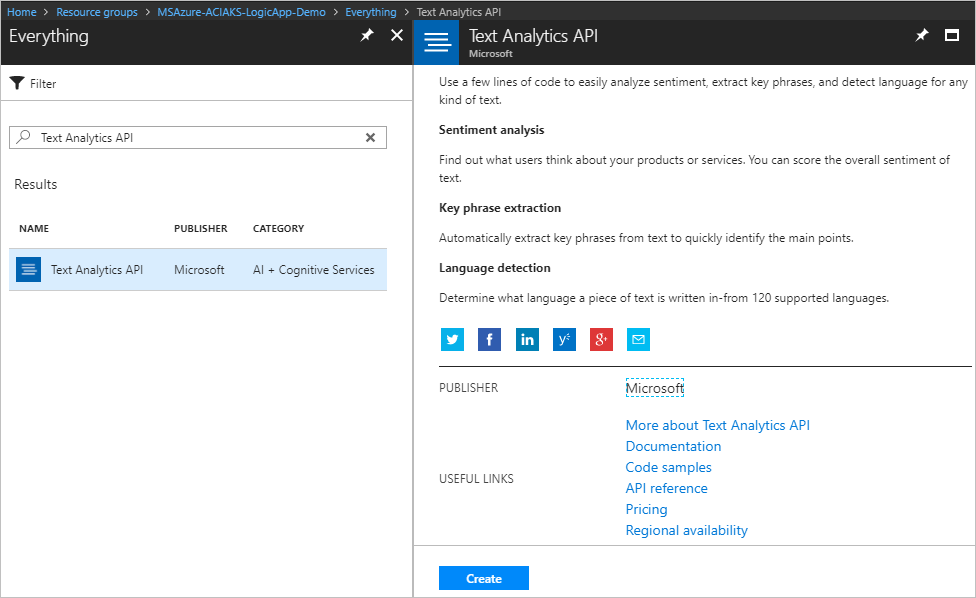Click the Filter funnel icon

pyautogui.click(x=17, y=83)
